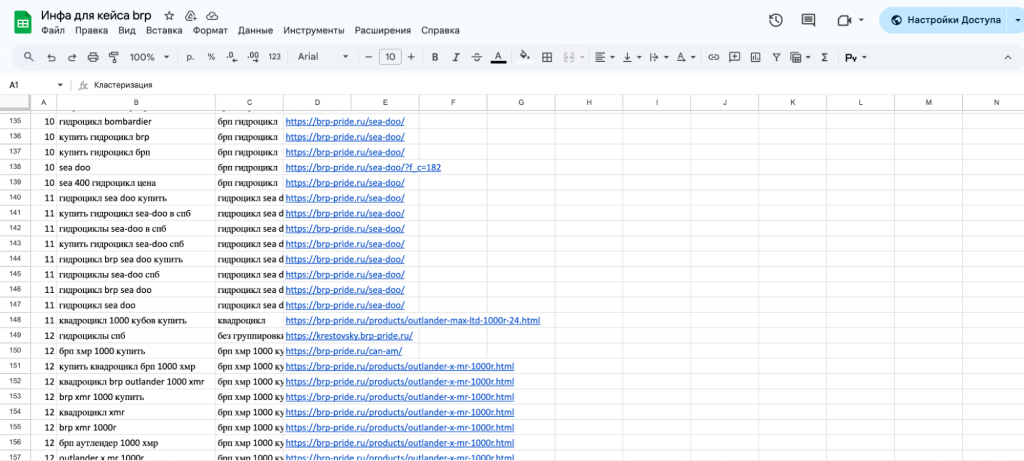
Task: Click the functions sigma icon
Action: 824,57
